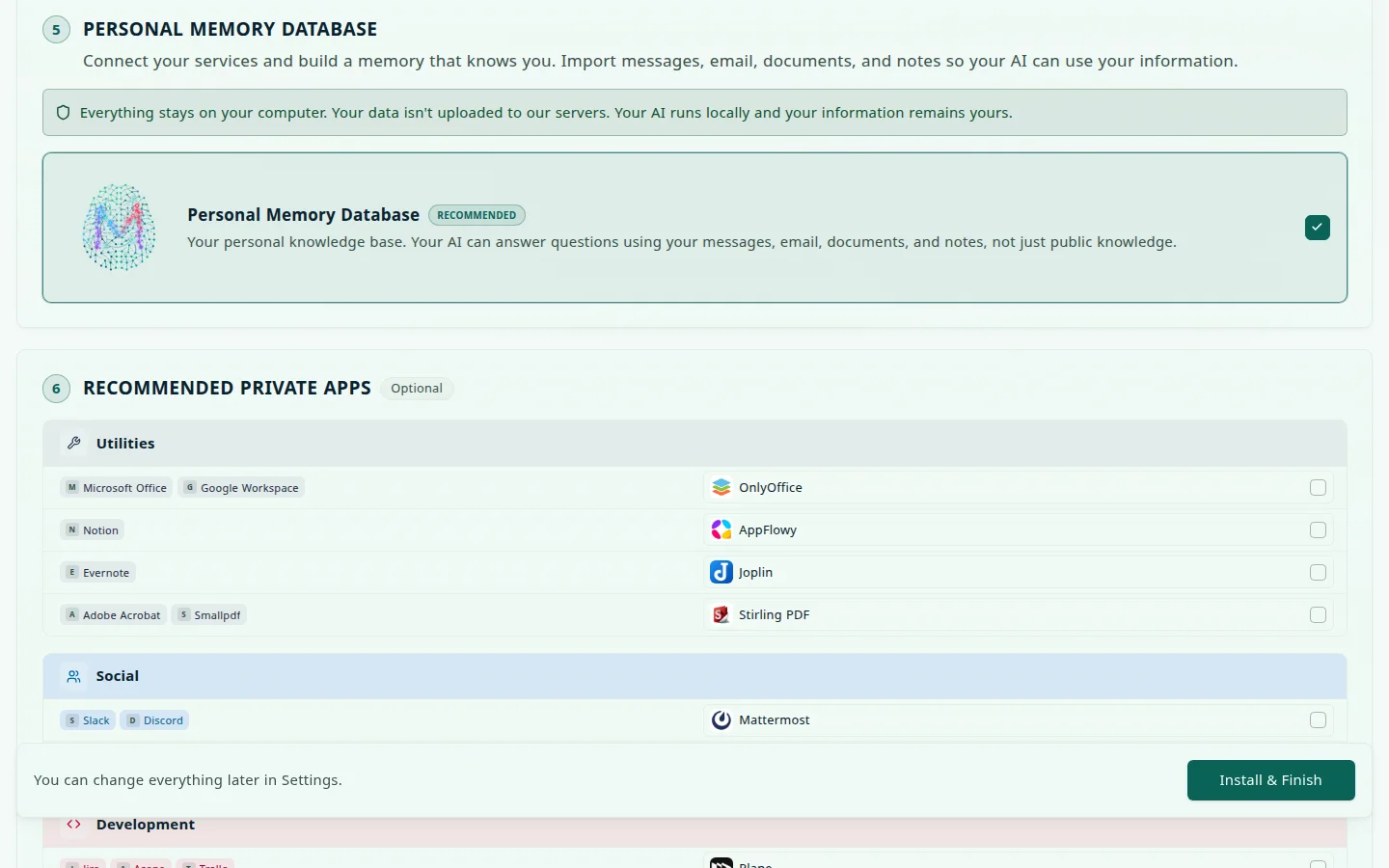
Task: Click the Joplin app icon
Action: [722, 573]
